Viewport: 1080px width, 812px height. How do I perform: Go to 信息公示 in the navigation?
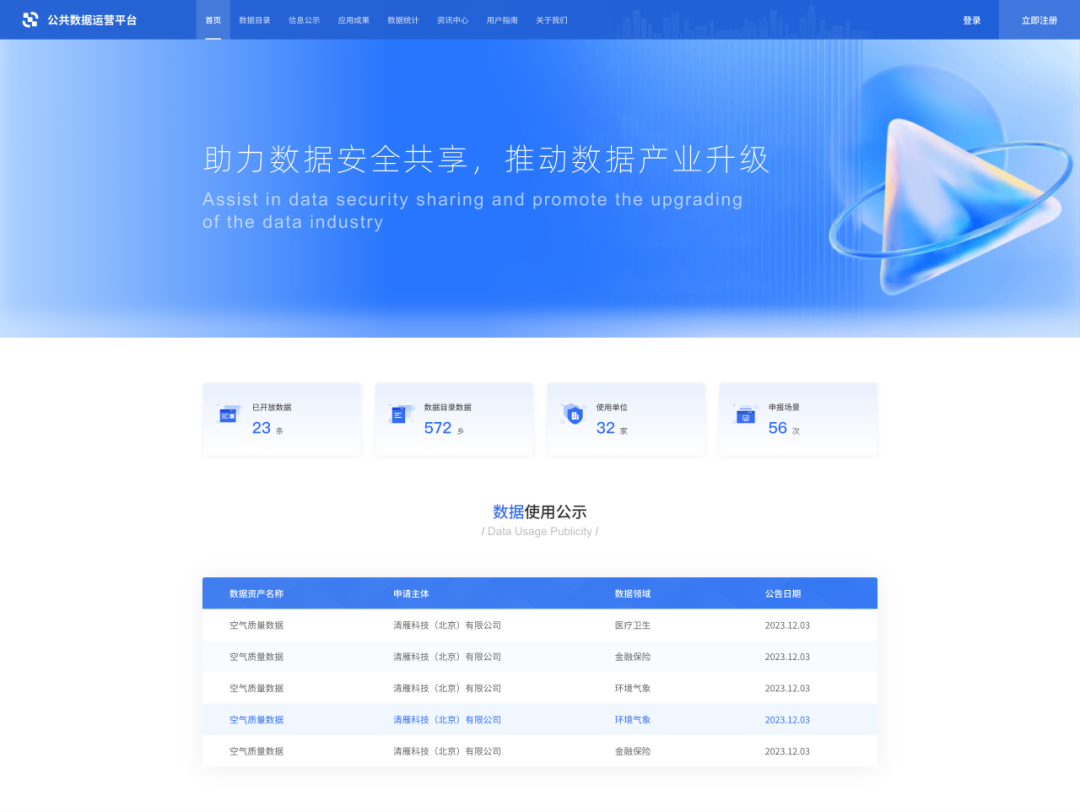tap(304, 20)
